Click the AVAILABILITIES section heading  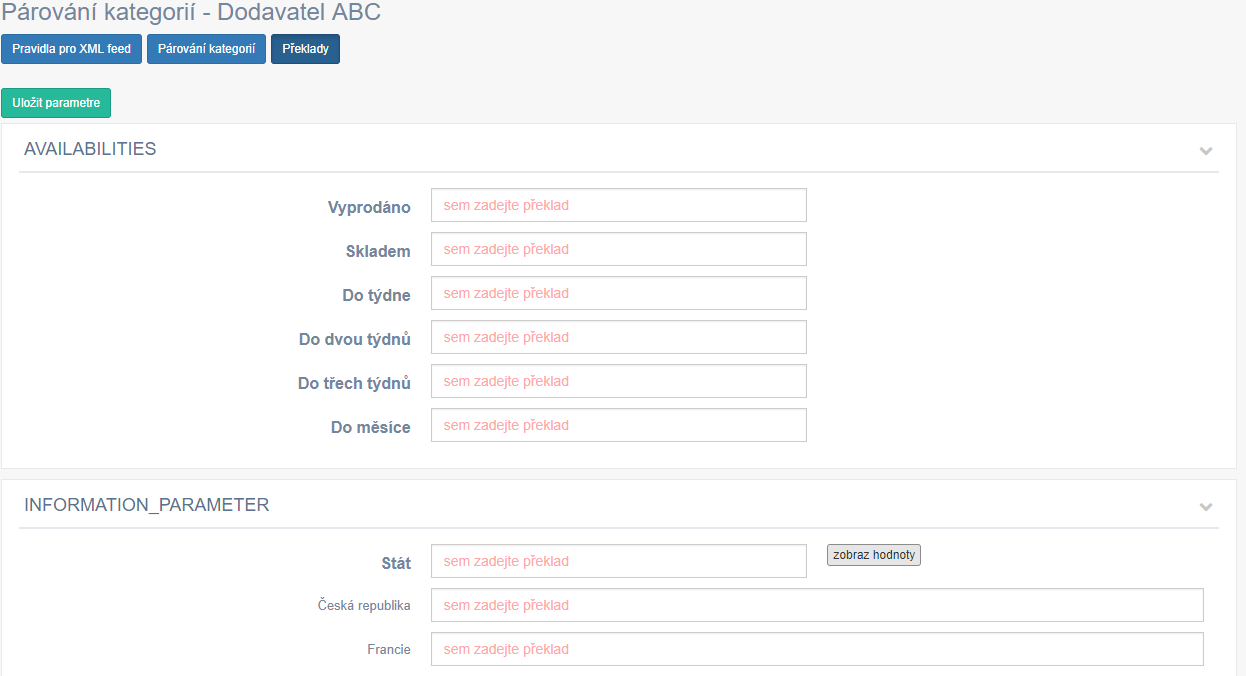[x=90, y=149]
